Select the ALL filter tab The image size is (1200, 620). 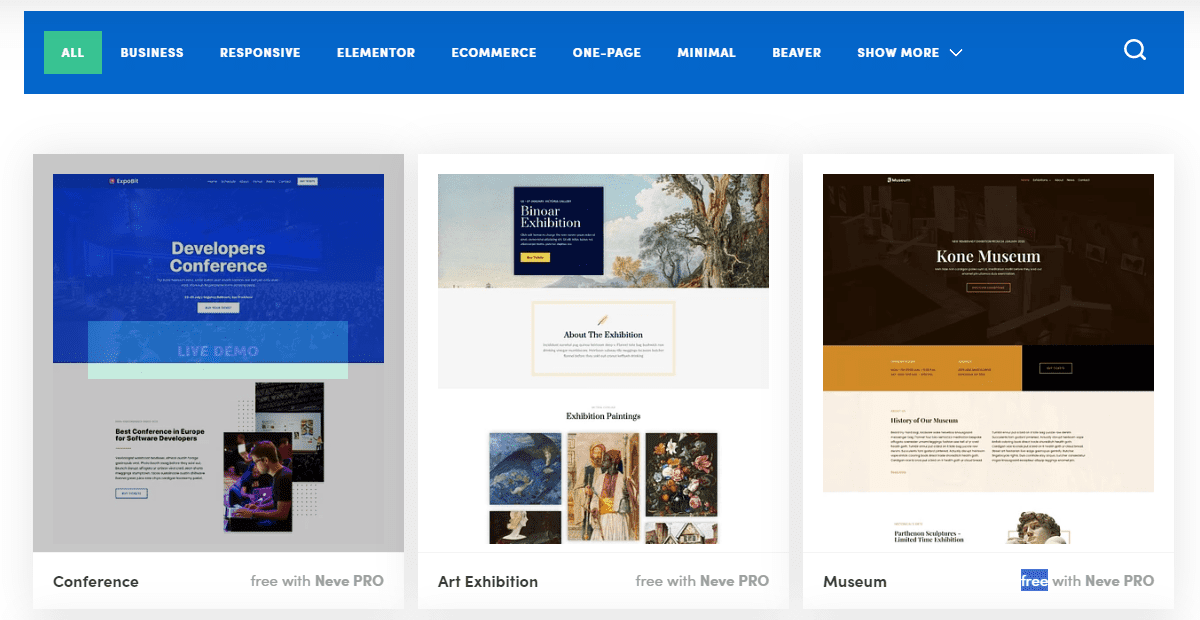click(72, 52)
